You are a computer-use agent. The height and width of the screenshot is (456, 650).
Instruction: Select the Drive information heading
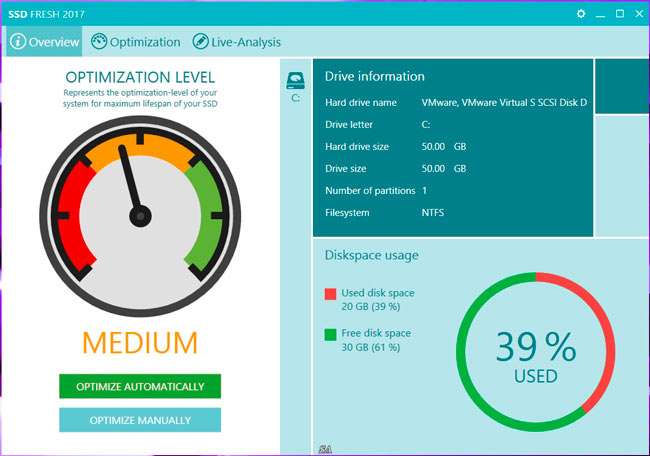pyautogui.click(x=375, y=76)
